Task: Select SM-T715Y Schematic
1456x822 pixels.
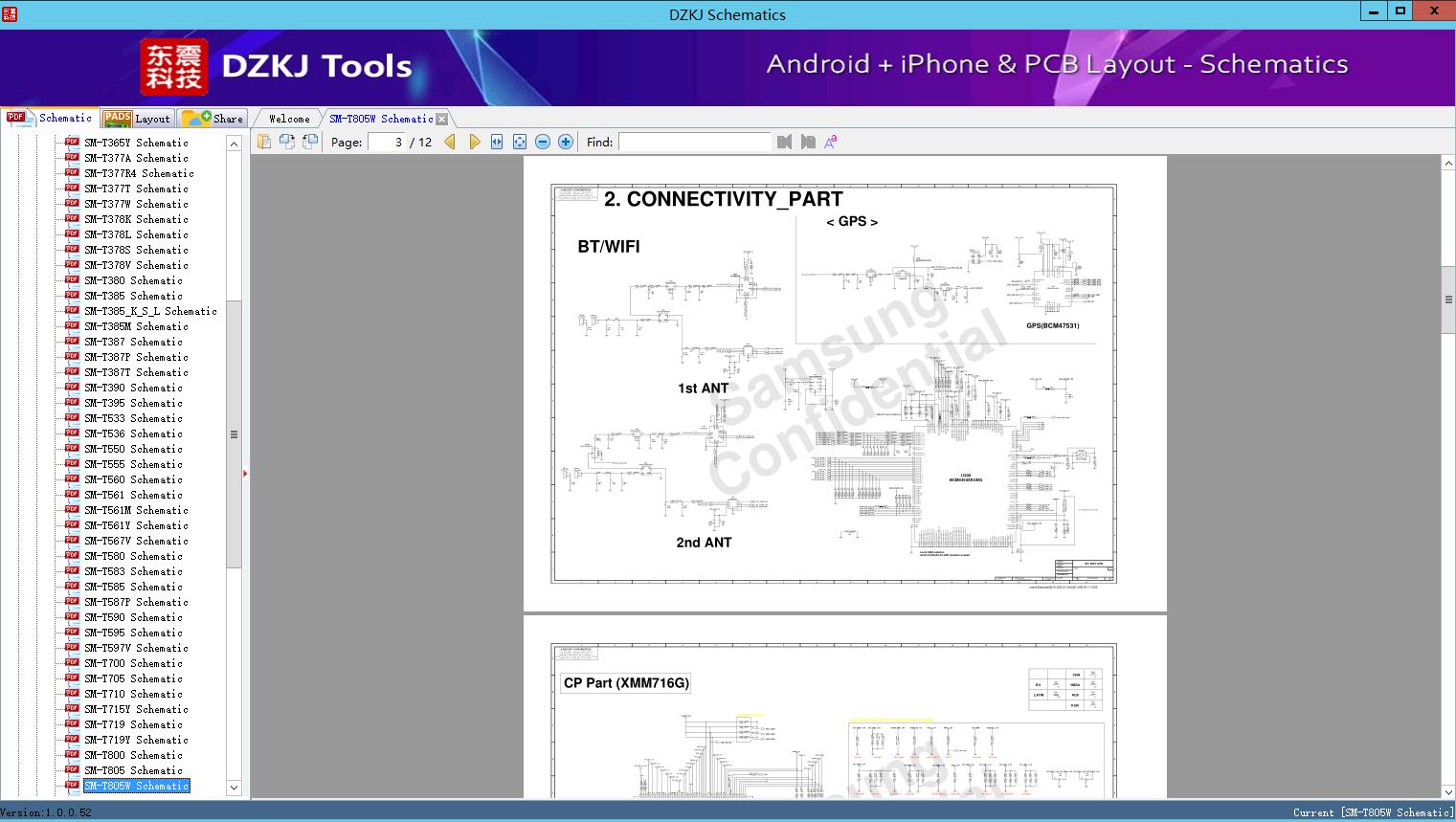Action: pyautogui.click(x=136, y=709)
